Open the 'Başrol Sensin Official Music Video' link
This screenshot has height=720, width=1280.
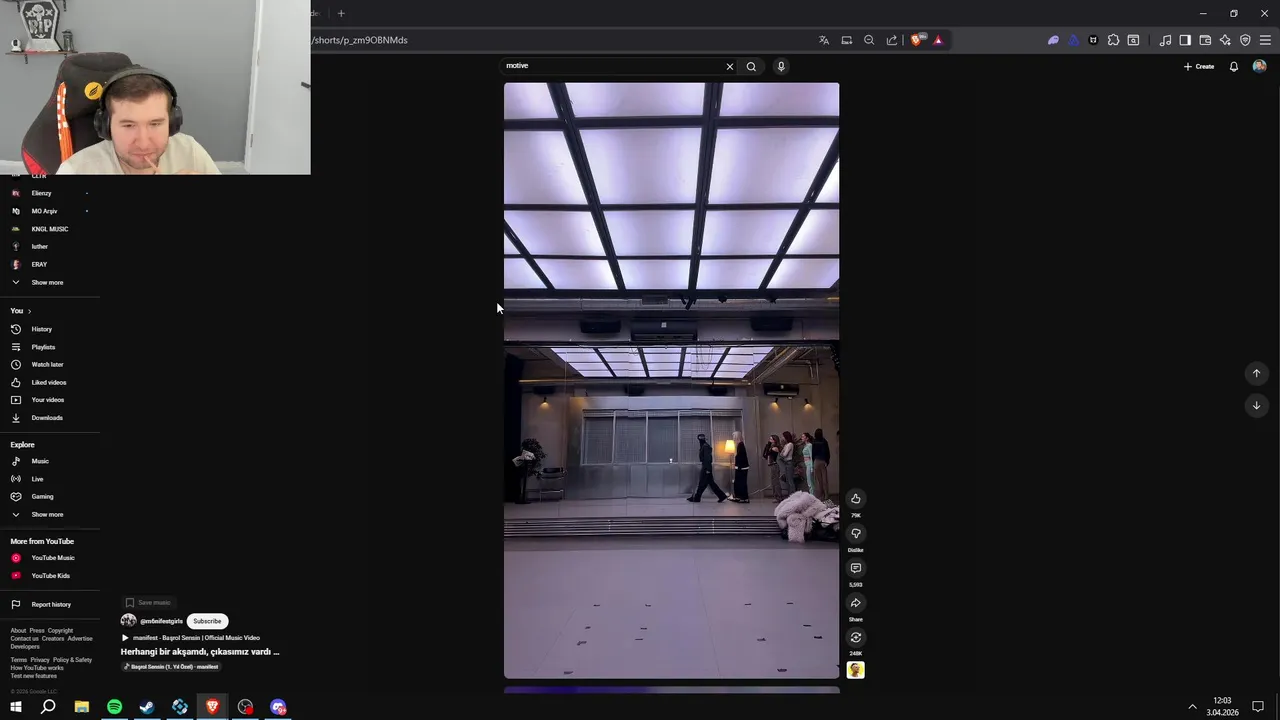(x=196, y=638)
